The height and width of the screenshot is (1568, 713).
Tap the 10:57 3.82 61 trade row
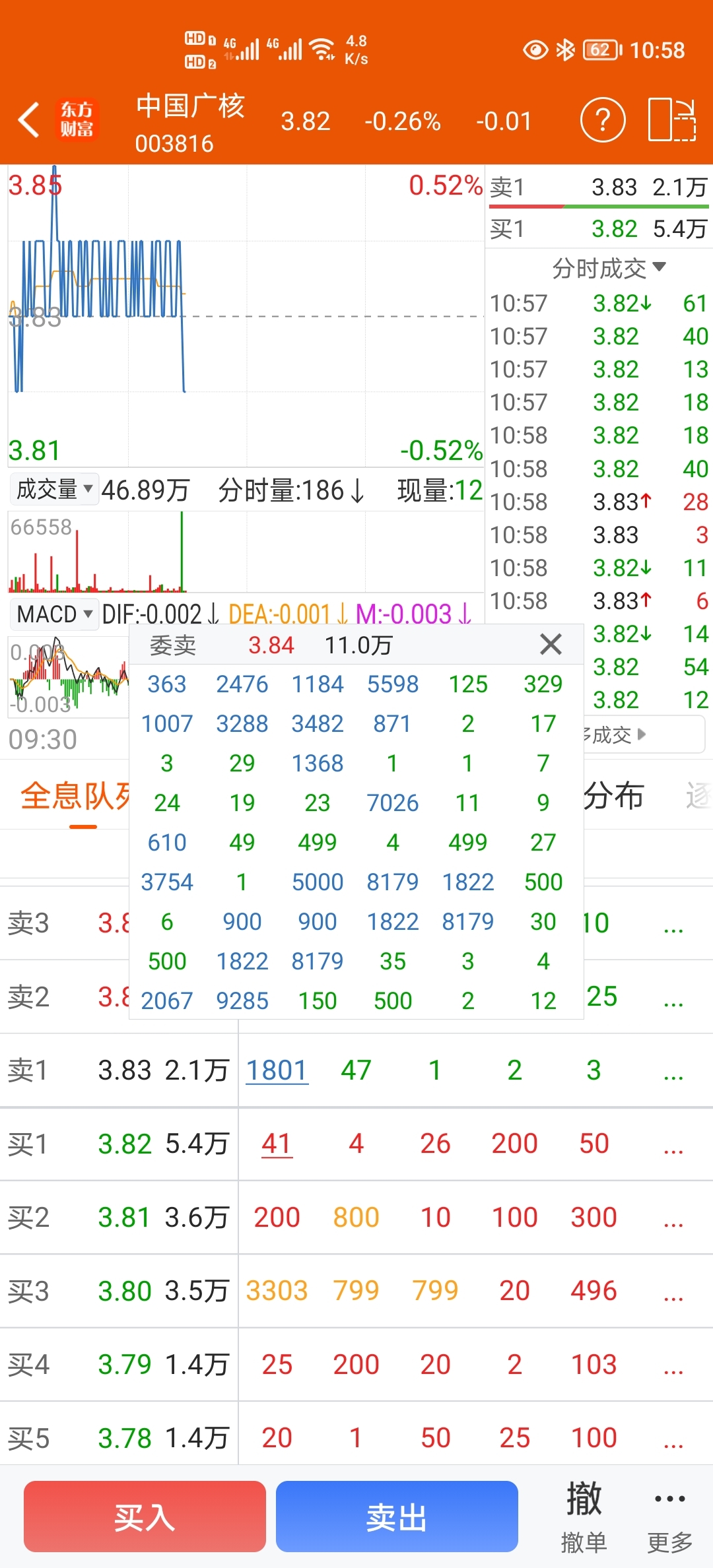(599, 303)
